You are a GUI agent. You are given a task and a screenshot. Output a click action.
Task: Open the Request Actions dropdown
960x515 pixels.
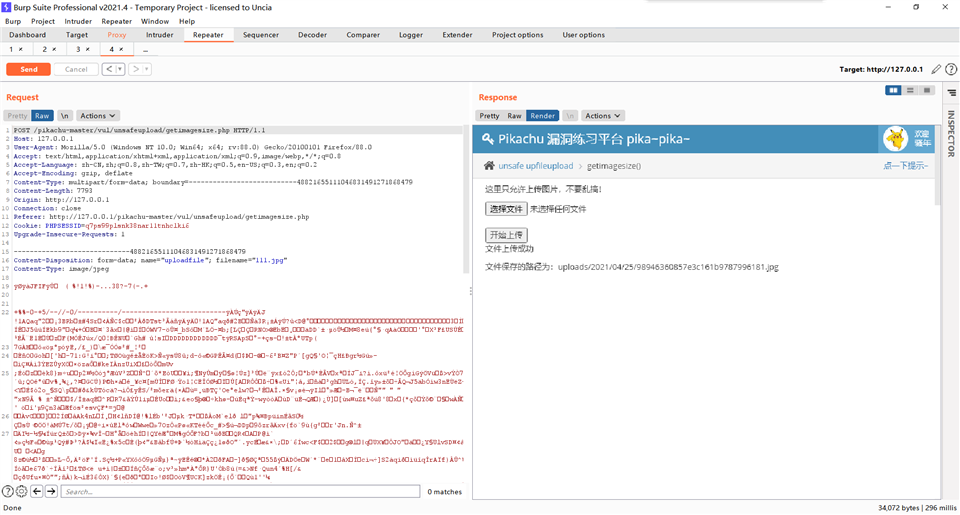pos(97,116)
